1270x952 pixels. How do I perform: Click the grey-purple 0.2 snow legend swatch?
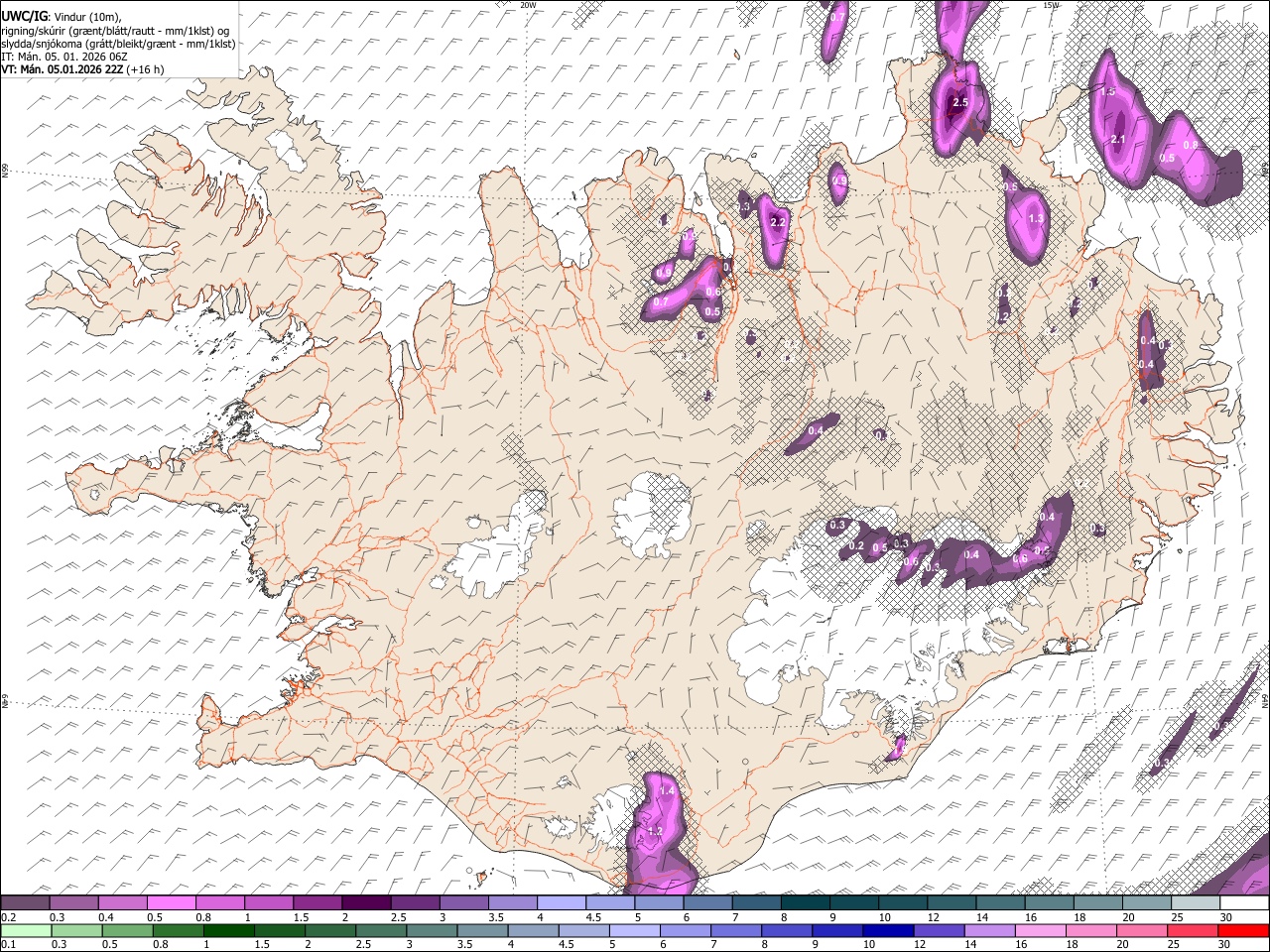[25, 902]
